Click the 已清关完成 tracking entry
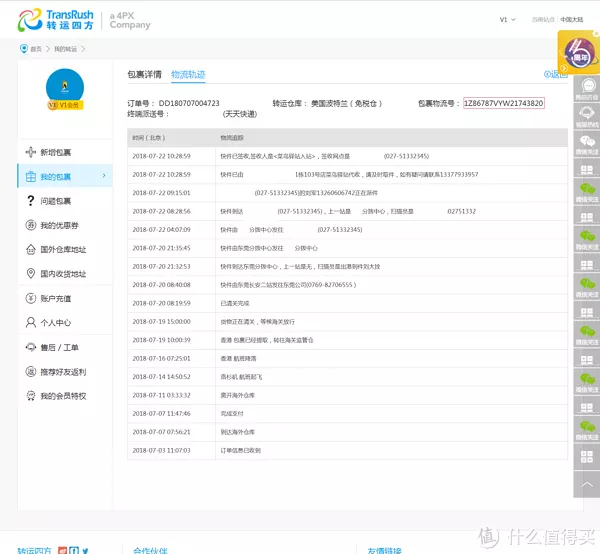Screen dimensions: 600x554 click(x=235, y=303)
